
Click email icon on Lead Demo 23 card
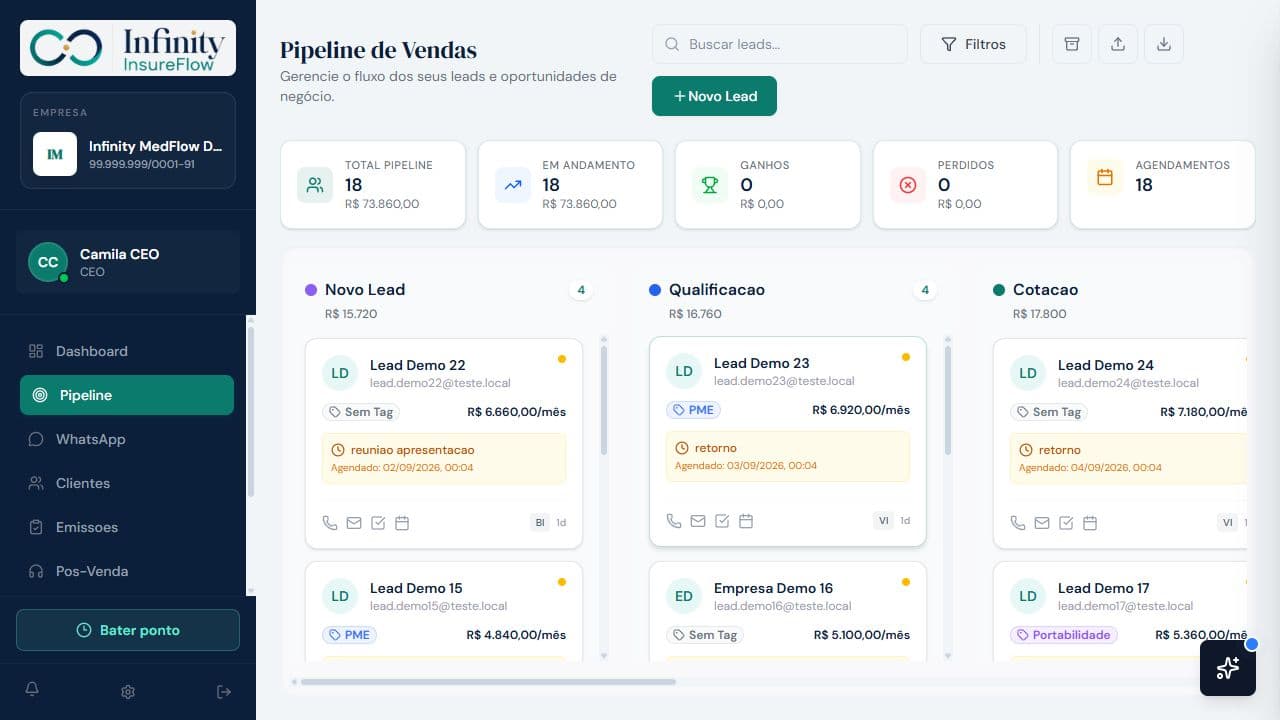click(698, 520)
